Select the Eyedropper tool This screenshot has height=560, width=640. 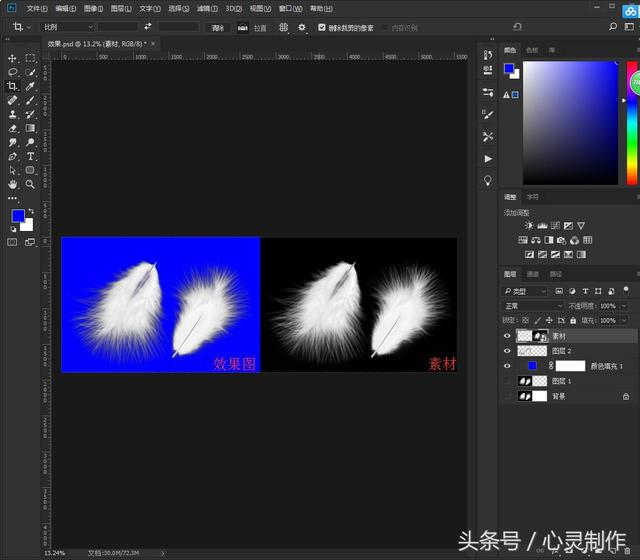(x=30, y=86)
